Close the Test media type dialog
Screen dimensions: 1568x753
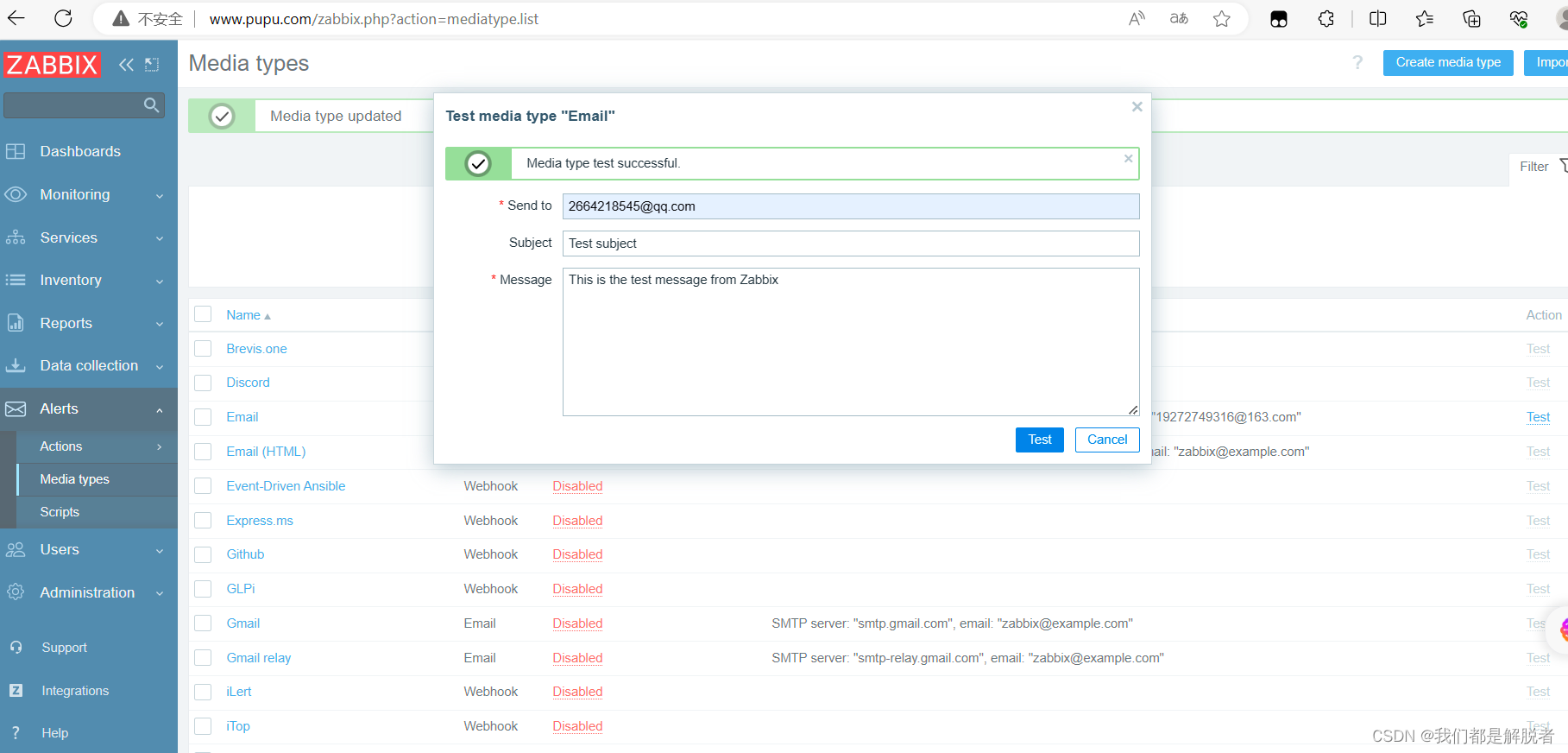click(x=1137, y=106)
